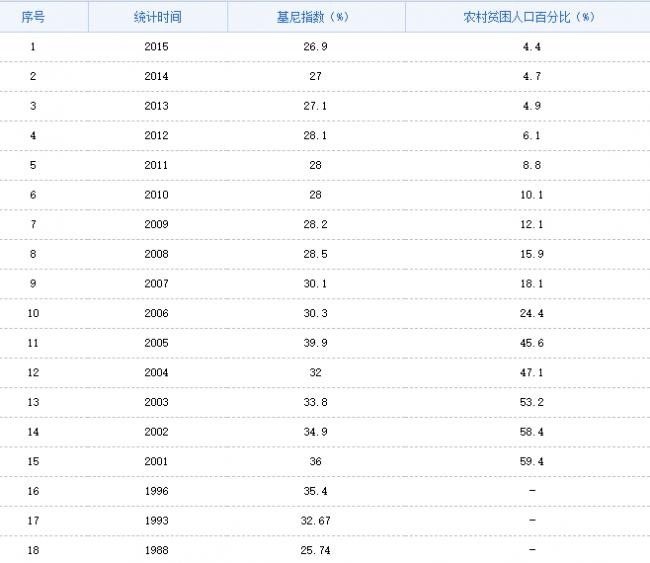The height and width of the screenshot is (563, 650).
Task: Click the rural poverty value 4.4
Action: click(532, 47)
